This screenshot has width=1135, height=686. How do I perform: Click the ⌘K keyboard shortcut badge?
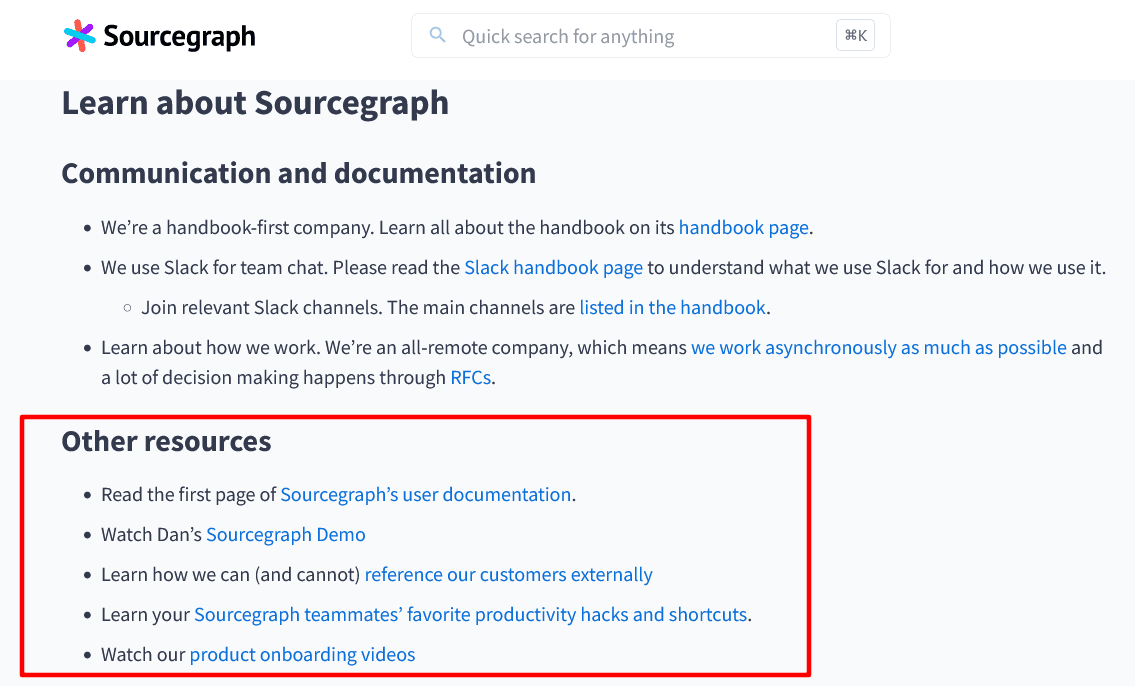[855, 36]
